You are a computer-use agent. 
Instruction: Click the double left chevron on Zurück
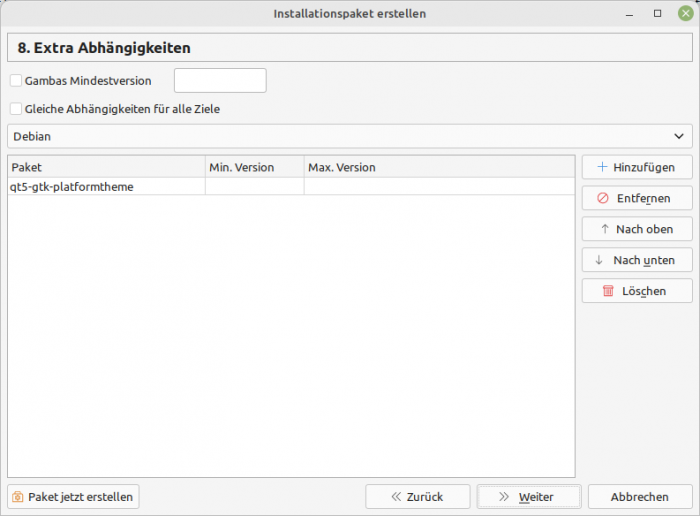pos(397,497)
